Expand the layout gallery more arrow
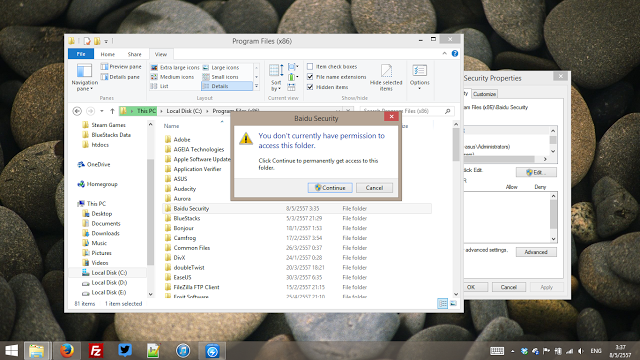The width and height of the screenshot is (640, 360). [256, 86]
